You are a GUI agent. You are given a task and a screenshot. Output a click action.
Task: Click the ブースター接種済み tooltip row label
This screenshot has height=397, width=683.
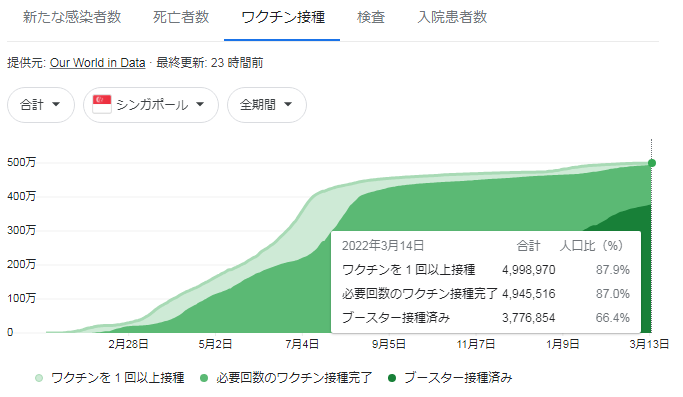396,318
